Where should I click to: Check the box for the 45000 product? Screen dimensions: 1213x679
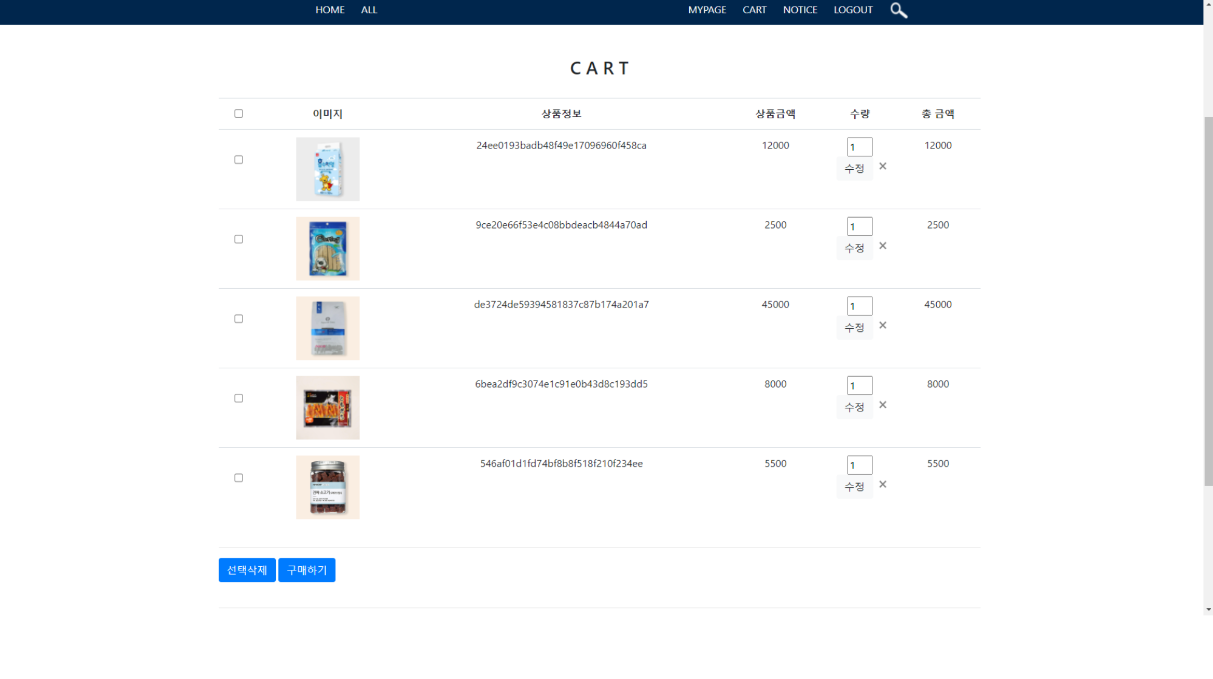(238, 319)
